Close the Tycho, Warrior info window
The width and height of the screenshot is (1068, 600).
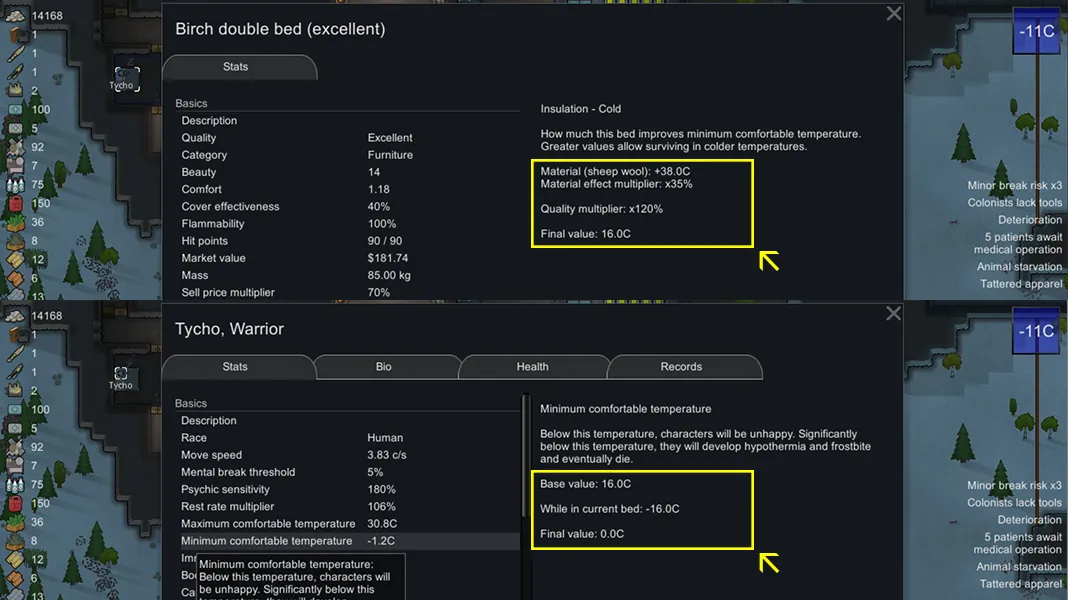click(894, 314)
